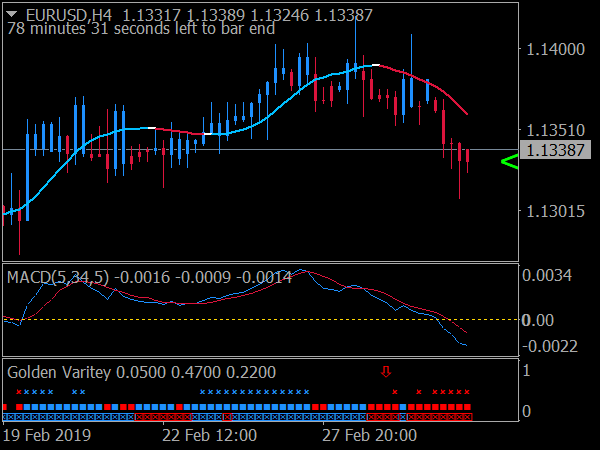
Task: Open the chart menu triangle beside EURUSD,H4
Action: (x=11, y=15)
